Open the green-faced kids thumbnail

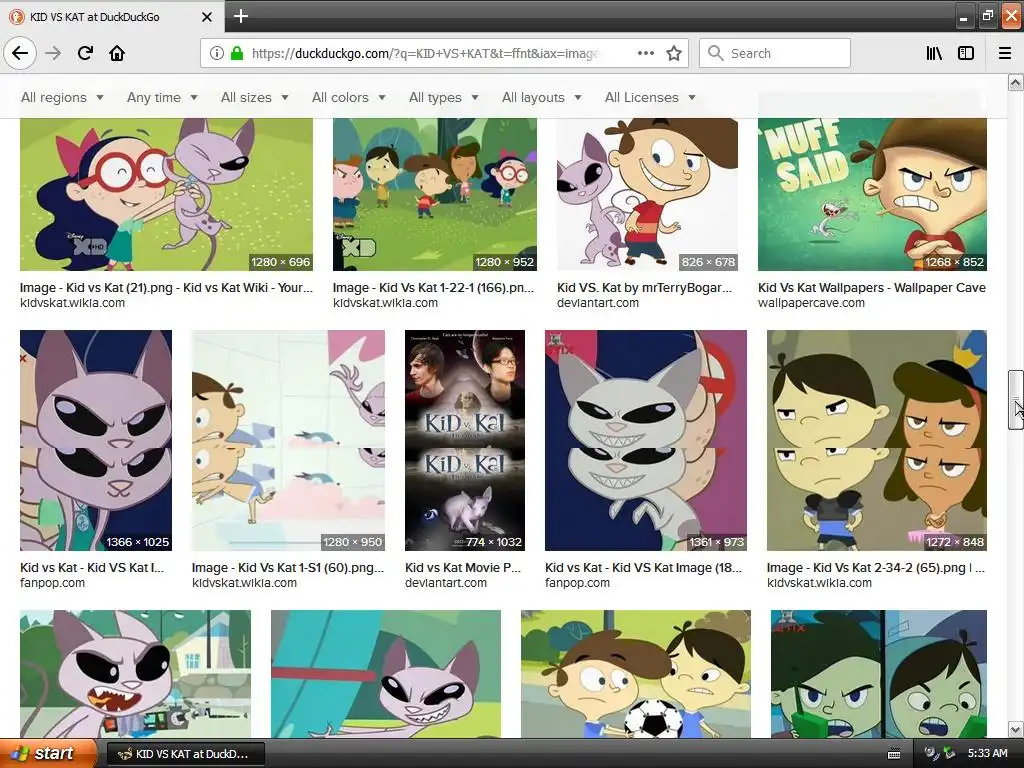point(878,674)
